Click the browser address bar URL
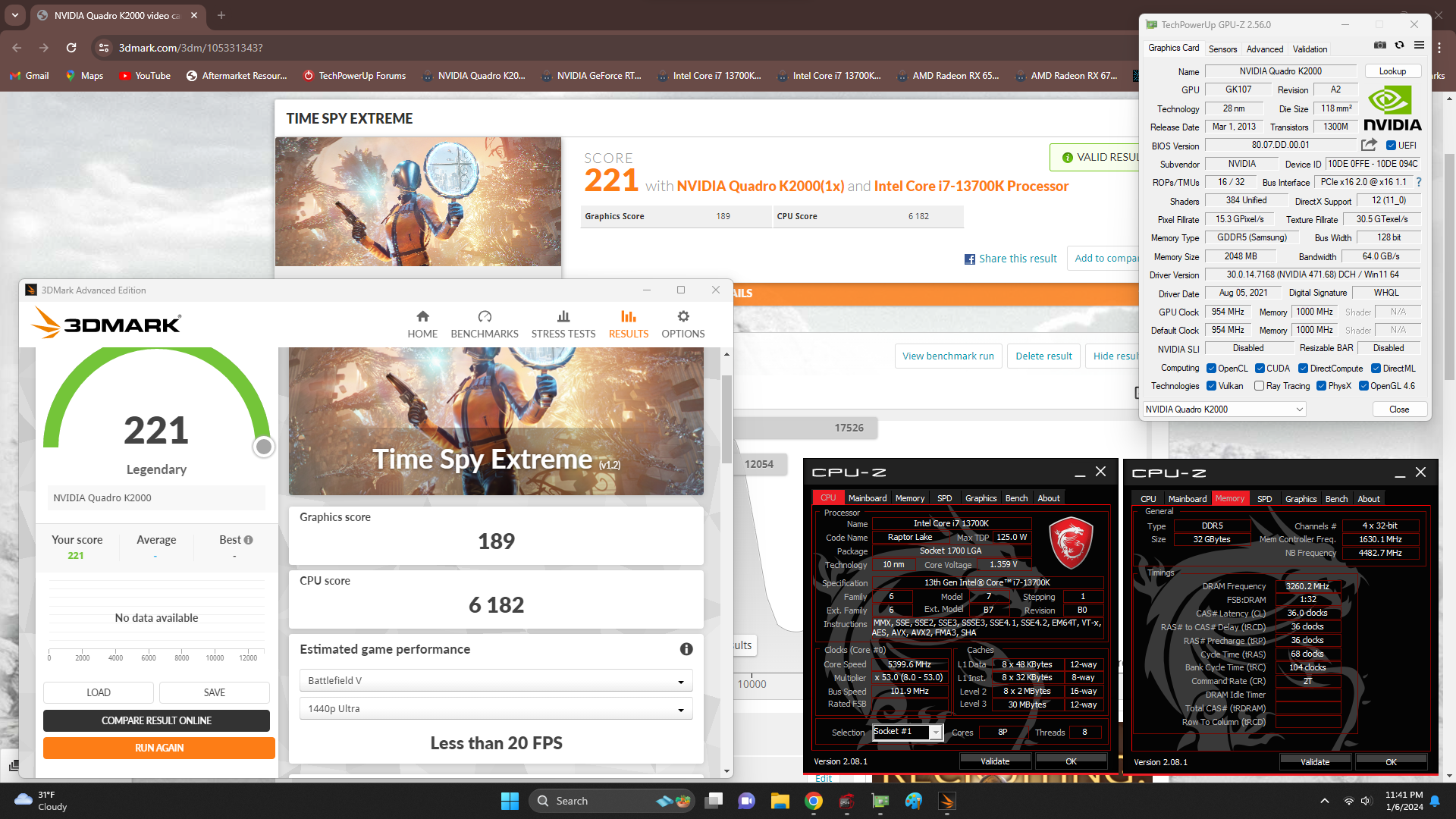1456x819 pixels. (x=191, y=48)
